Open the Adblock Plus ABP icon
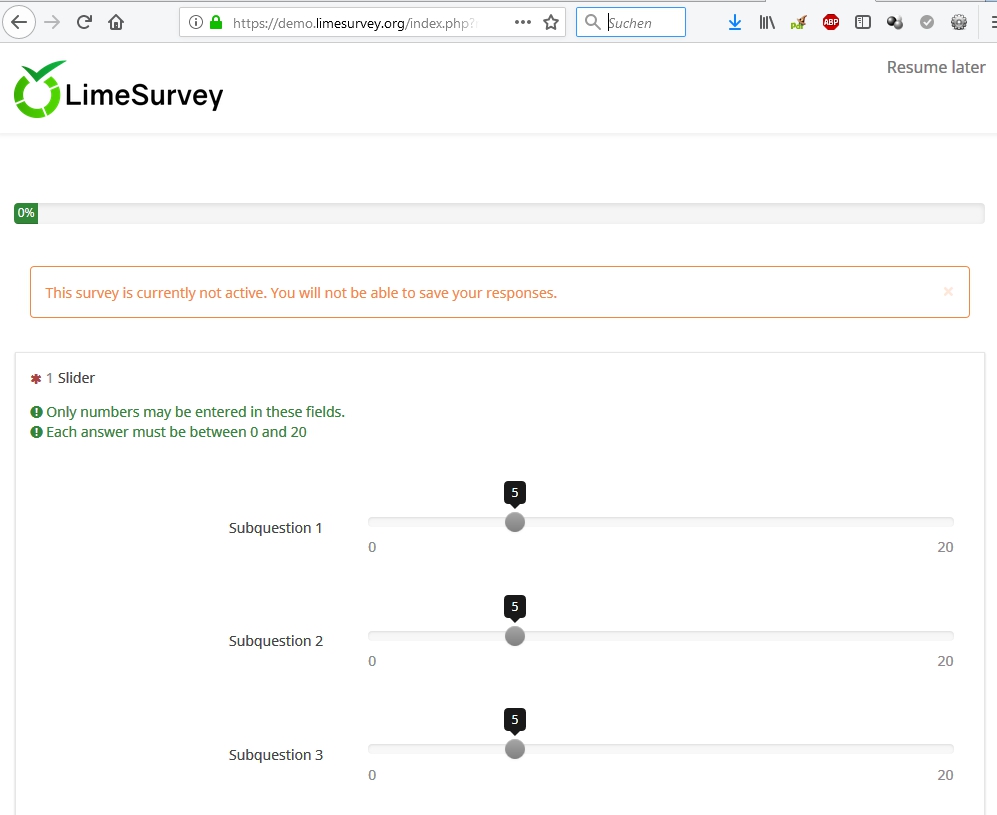The width and height of the screenshot is (997, 815). pos(830,23)
